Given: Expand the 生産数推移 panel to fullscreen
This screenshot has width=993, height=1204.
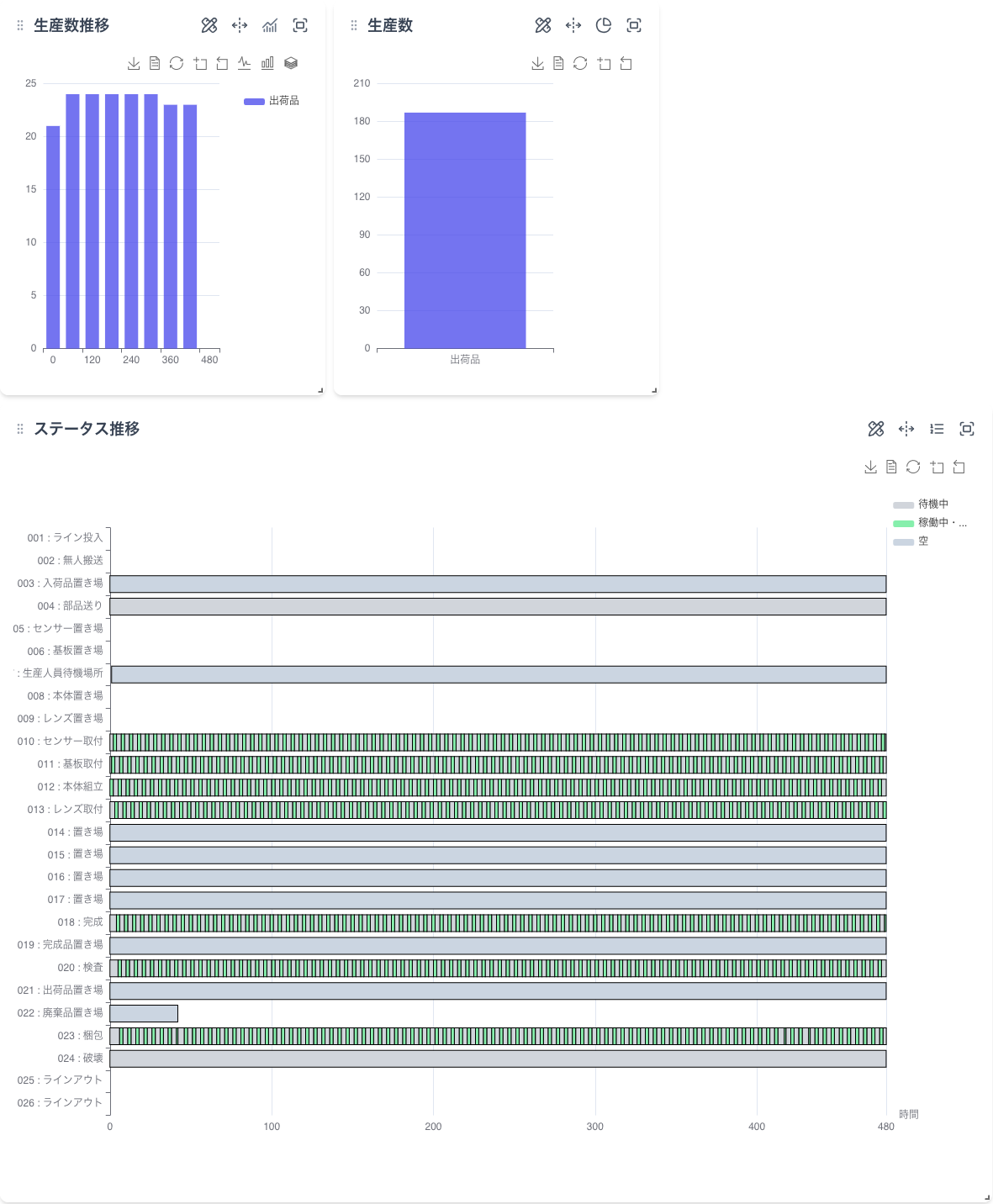Looking at the screenshot, I should [300, 25].
